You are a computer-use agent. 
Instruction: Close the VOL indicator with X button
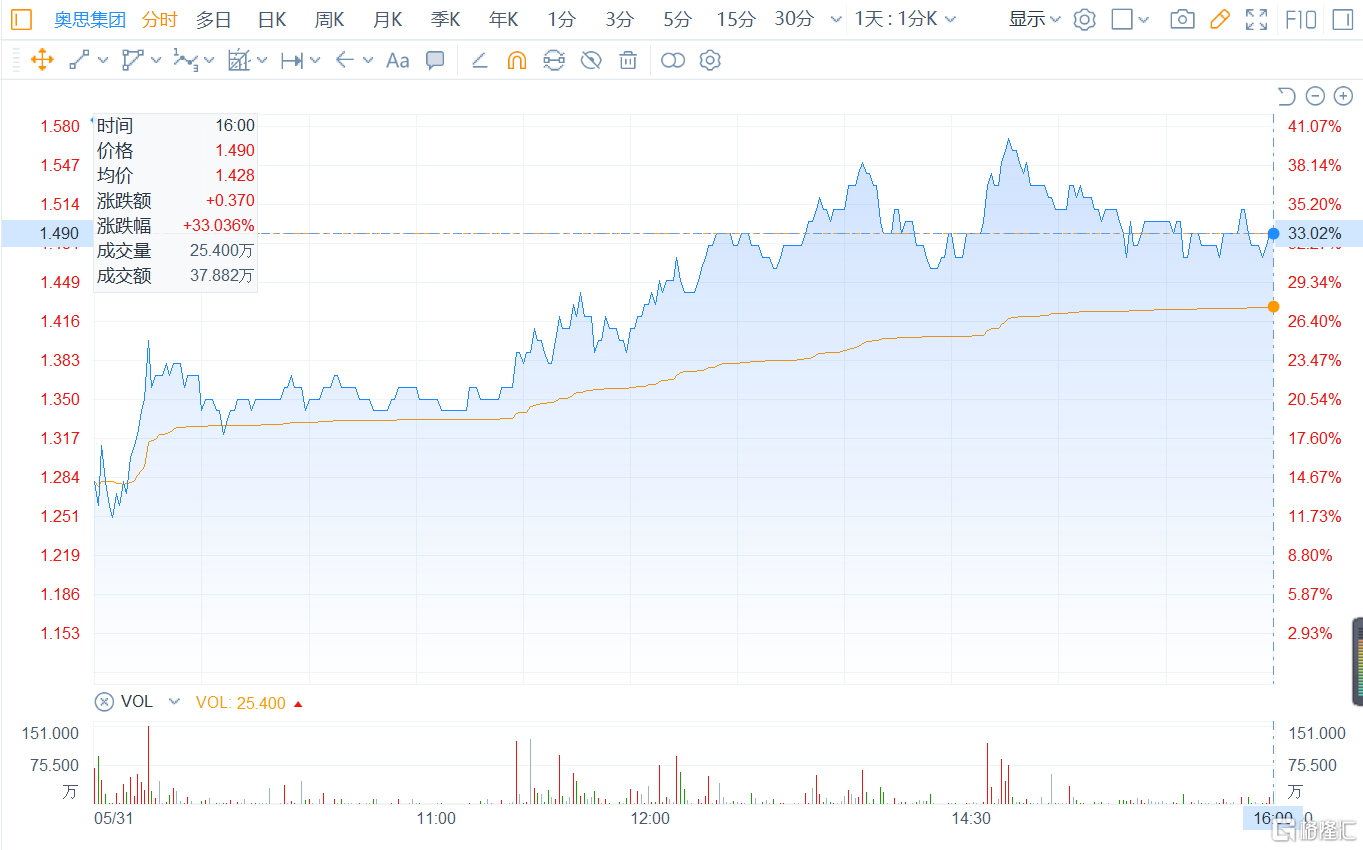click(x=103, y=702)
